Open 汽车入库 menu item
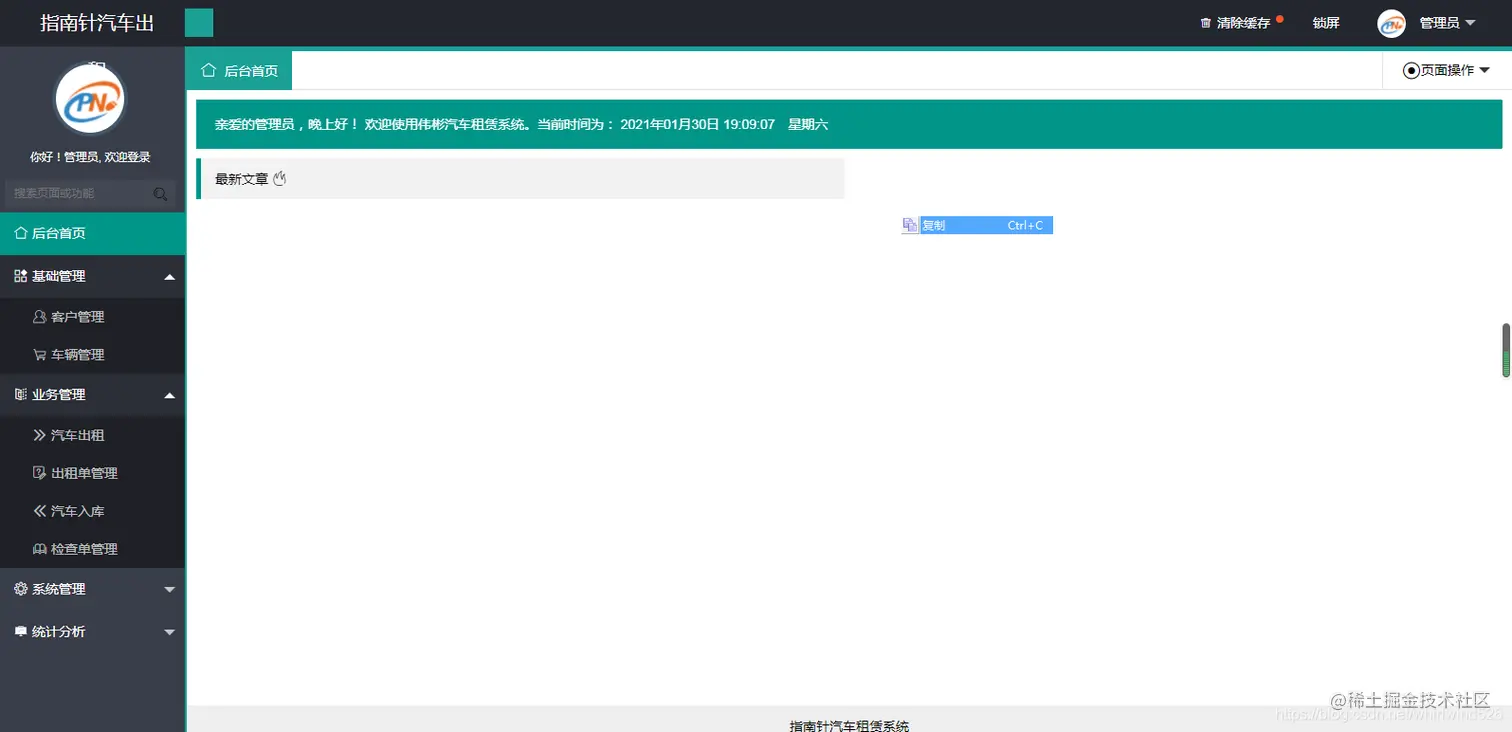The image size is (1512, 732). pos(92,511)
